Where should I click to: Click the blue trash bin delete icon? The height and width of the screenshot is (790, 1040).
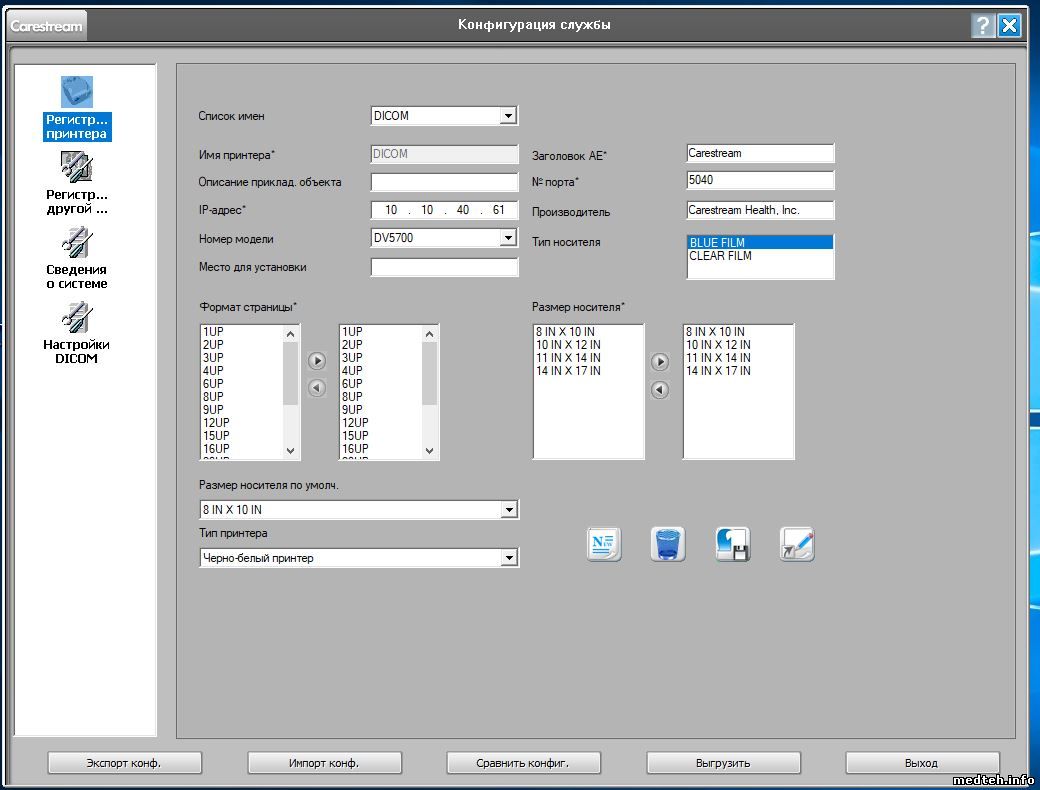point(667,544)
